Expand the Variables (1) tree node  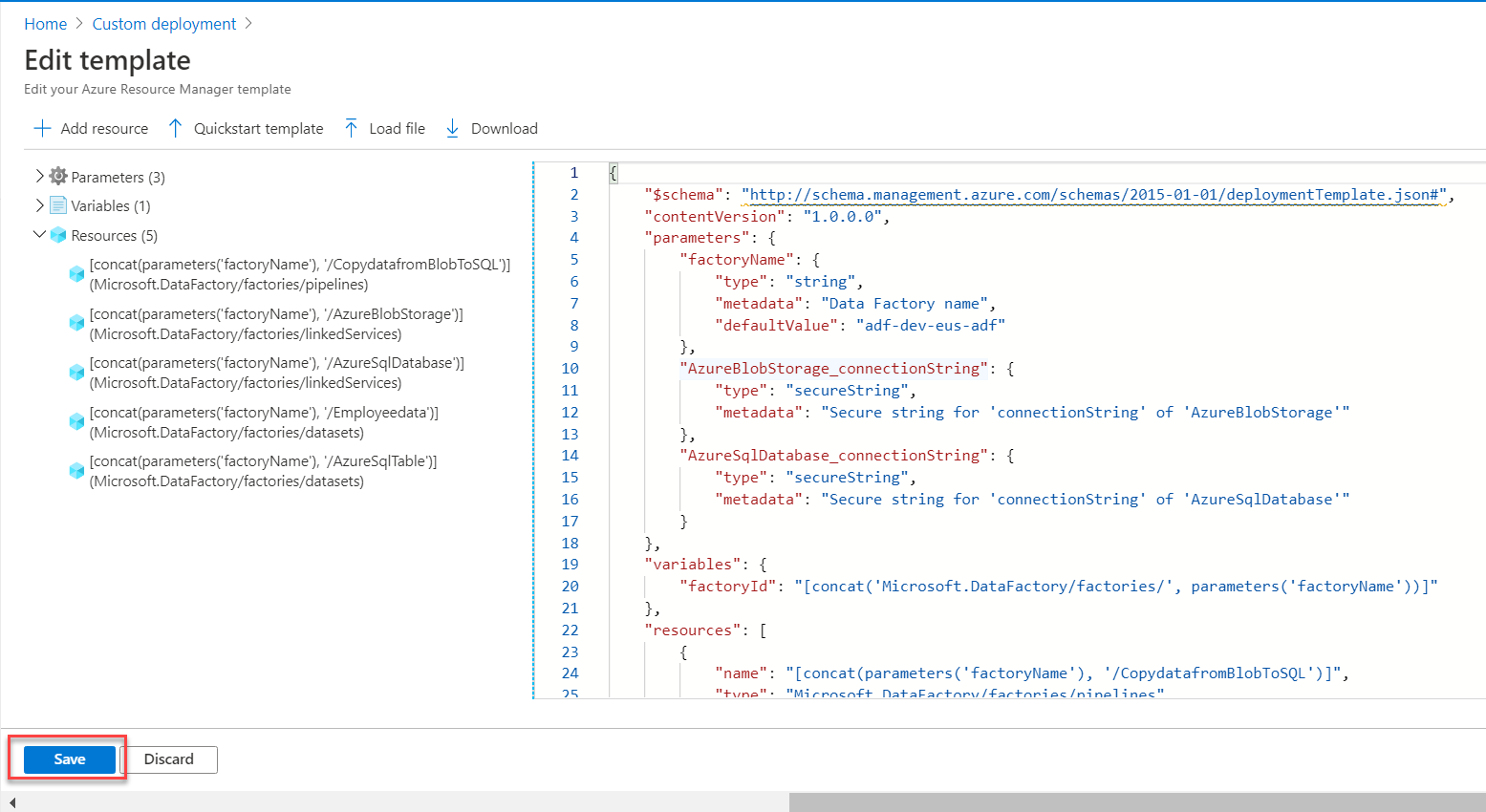(38, 205)
